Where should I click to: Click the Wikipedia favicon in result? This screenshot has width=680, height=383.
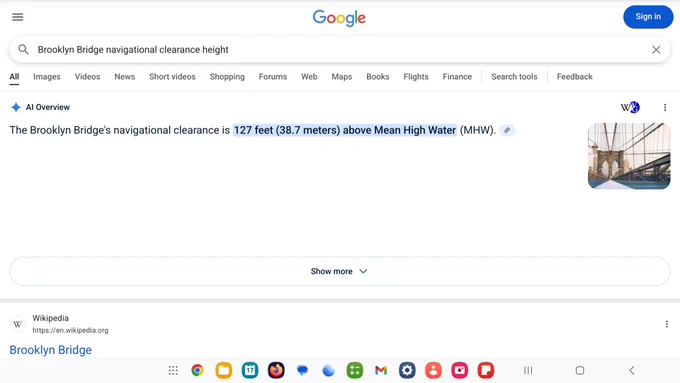coord(18,324)
